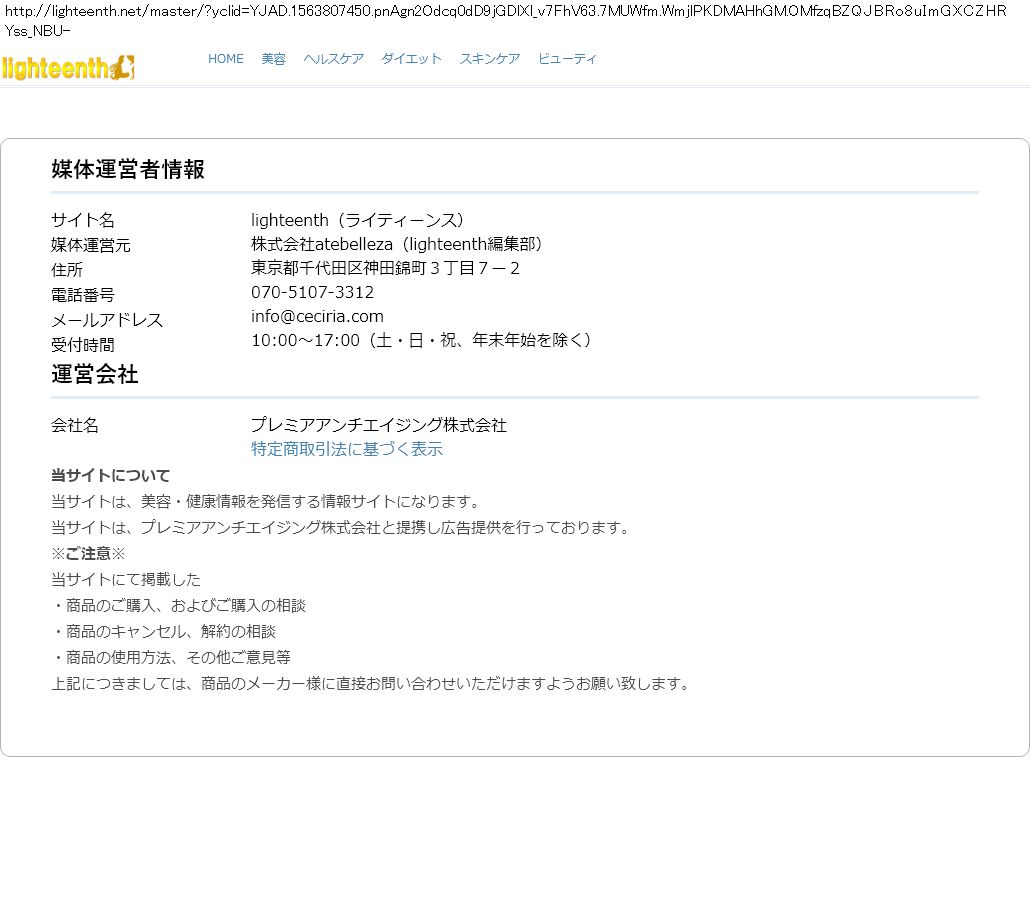Click the page URL text at top
This screenshot has height=914, width=1030.
pos(504,20)
